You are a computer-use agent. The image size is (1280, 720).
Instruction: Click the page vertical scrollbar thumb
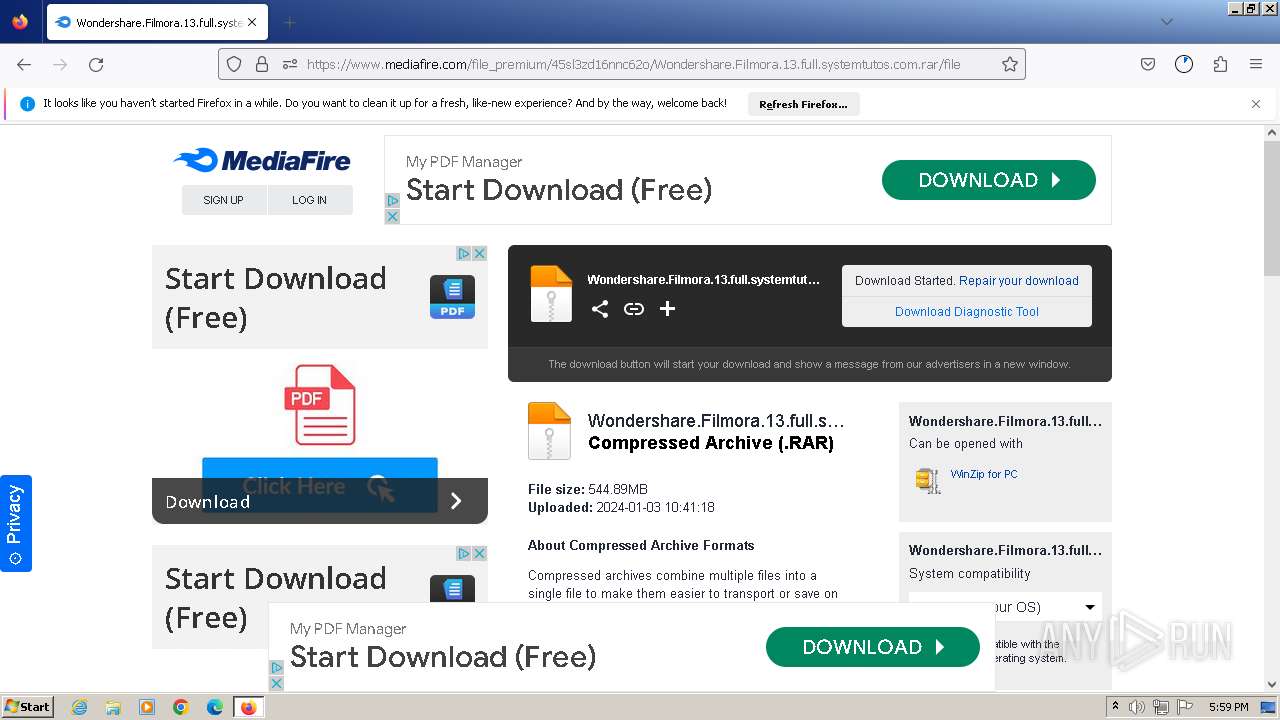tap(1272, 210)
